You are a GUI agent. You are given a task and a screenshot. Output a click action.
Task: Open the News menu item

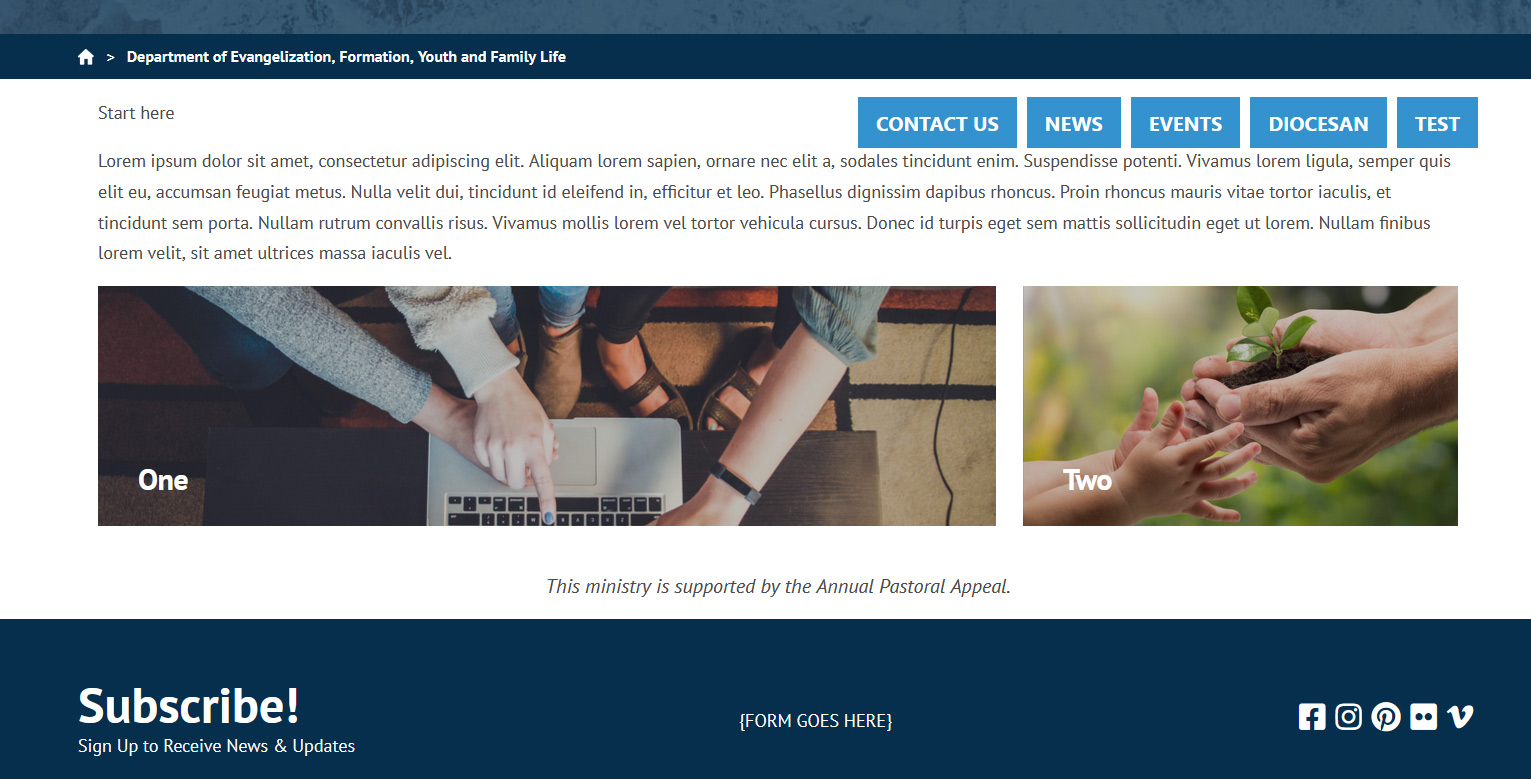point(1074,123)
